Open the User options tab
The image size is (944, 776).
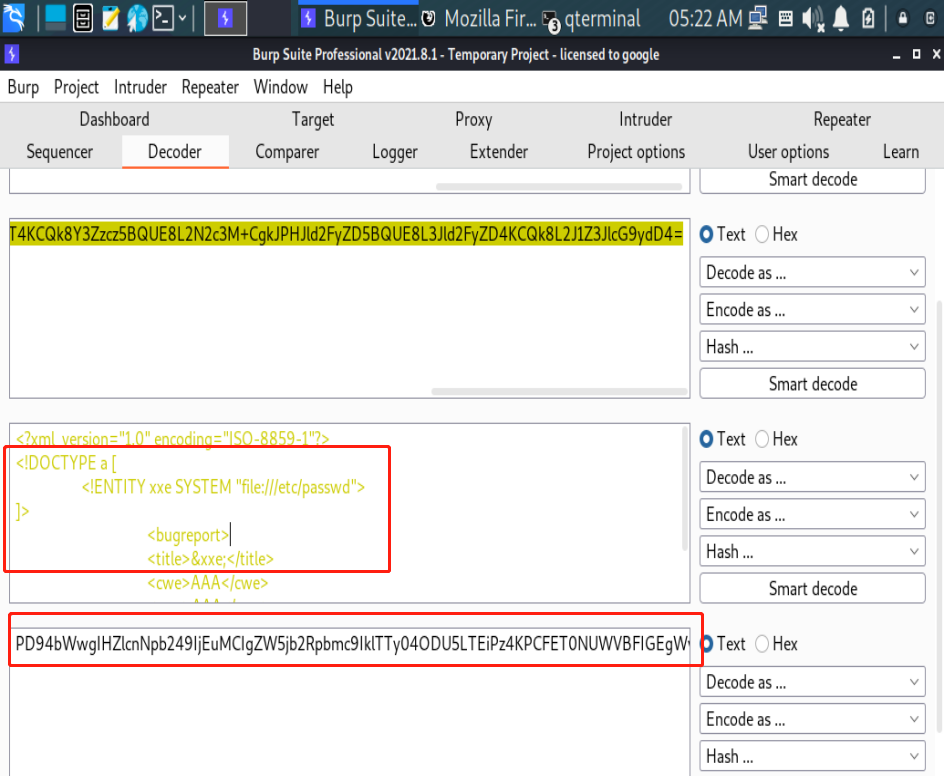pyautogui.click(x=789, y=152)
